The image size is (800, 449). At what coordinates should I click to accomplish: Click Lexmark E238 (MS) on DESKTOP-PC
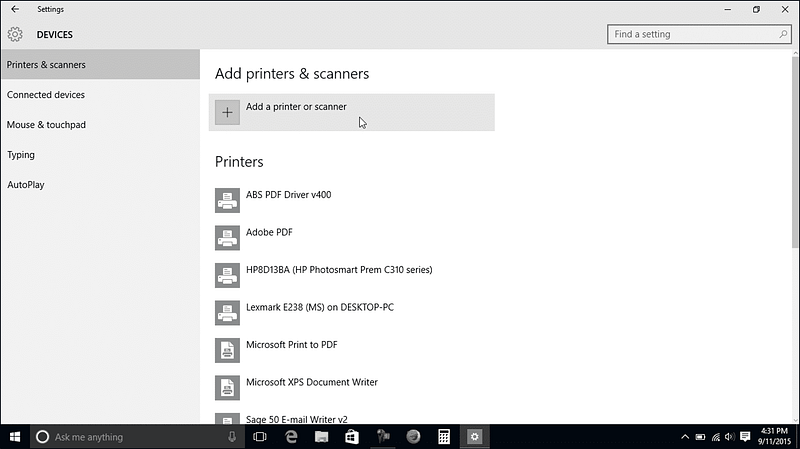point(320,307)
